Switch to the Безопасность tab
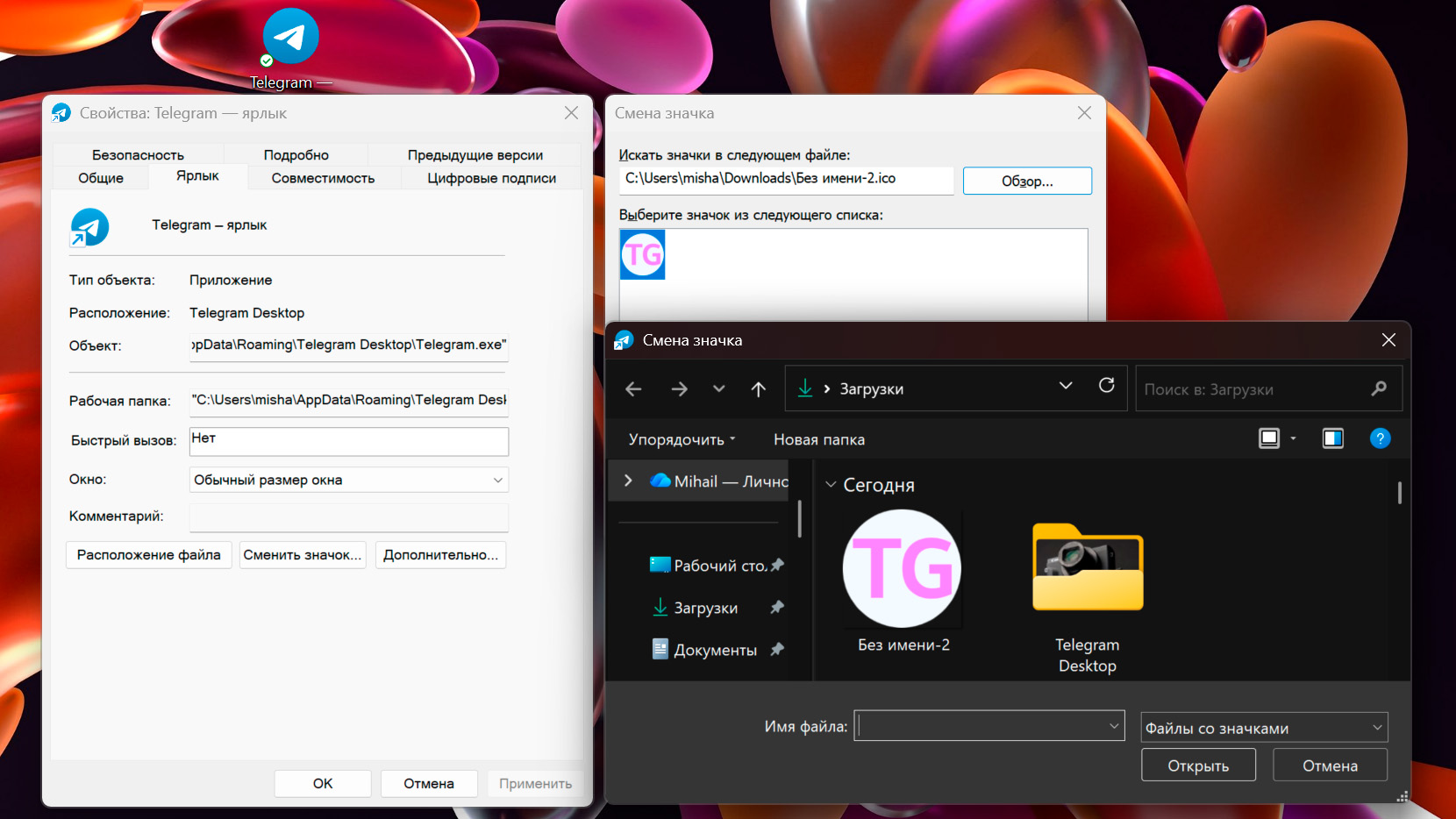 point(138,155)
